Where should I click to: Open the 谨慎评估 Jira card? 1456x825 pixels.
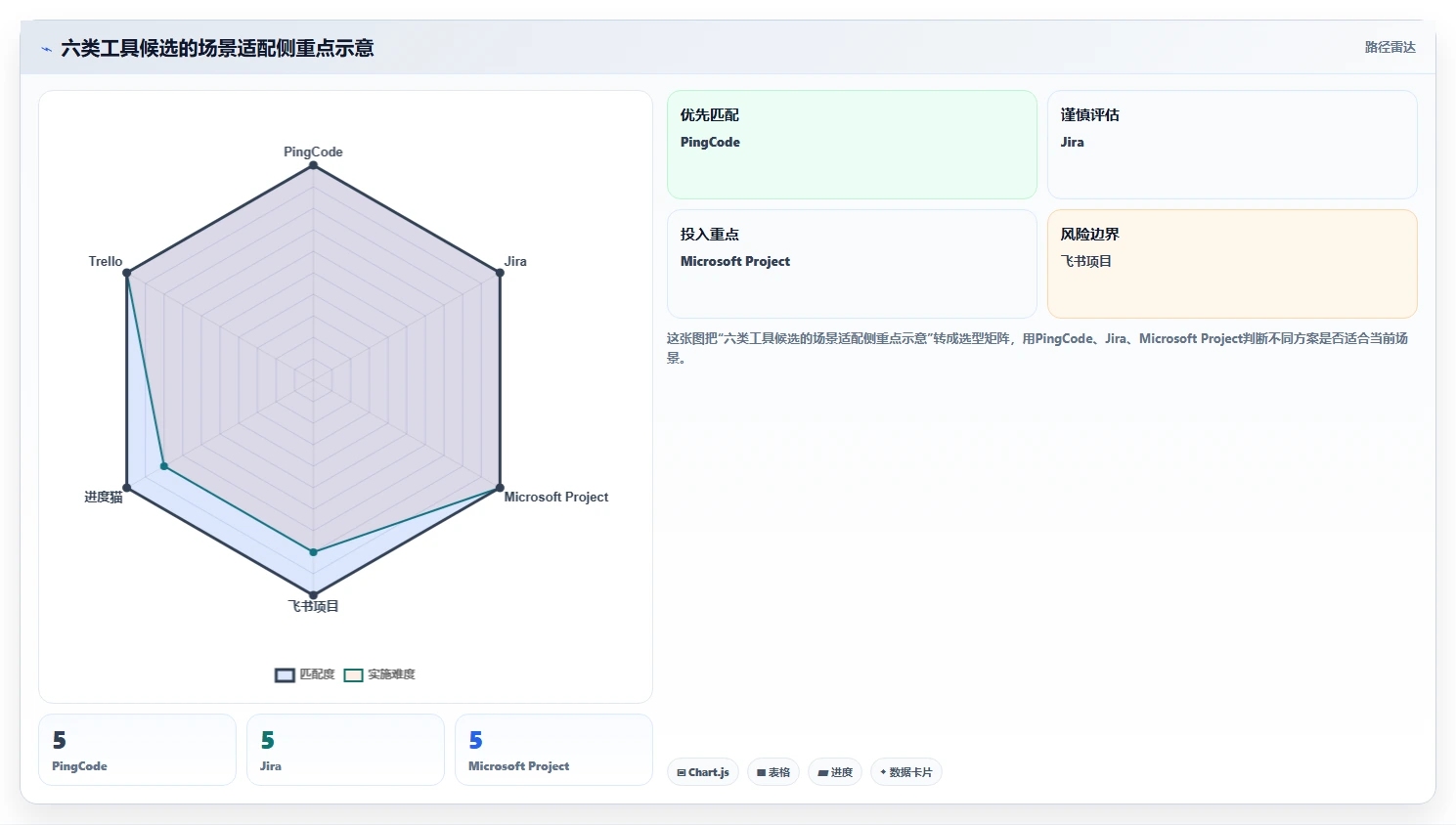[x=1232, y=145]
